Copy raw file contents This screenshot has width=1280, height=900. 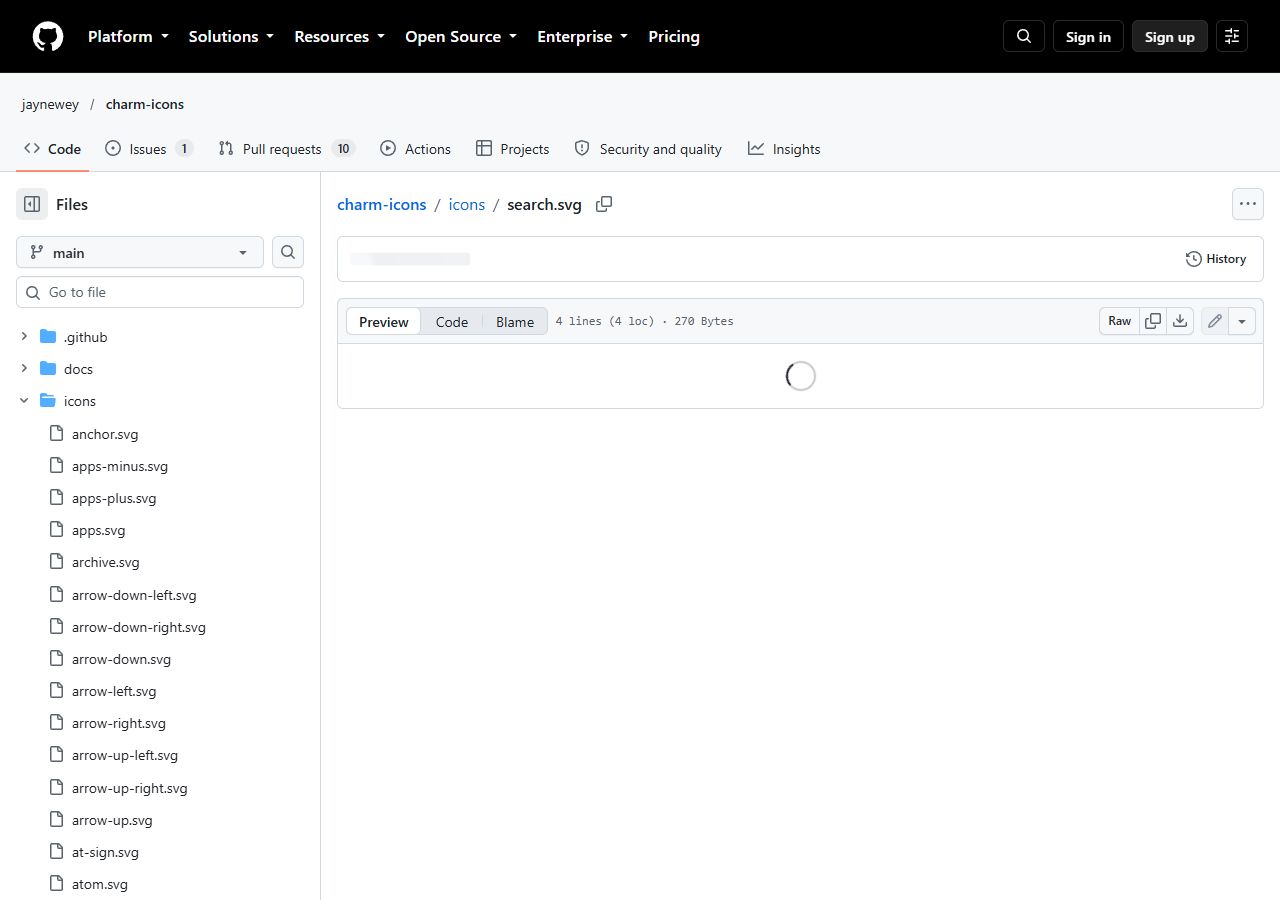coord(1153,321)
